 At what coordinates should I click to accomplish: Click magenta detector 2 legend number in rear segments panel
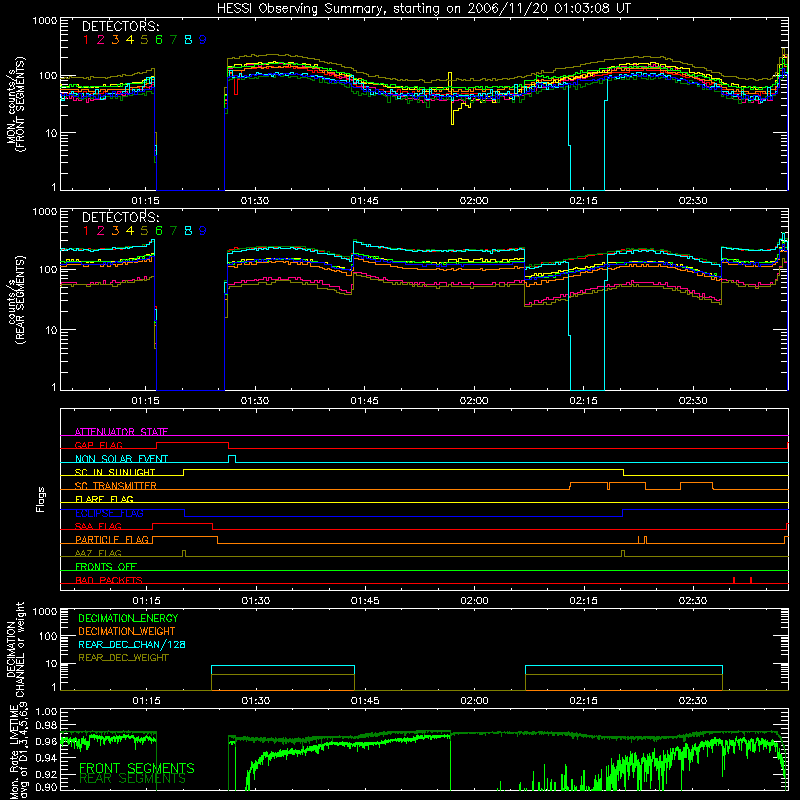(x=101, y=231)
